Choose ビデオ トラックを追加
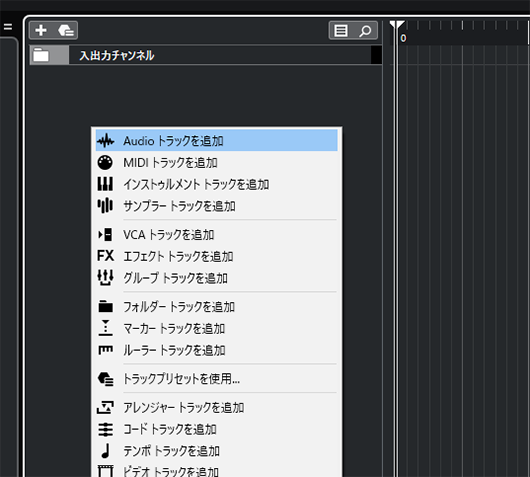Image resolution: width=530 pixels, height=477 pixels. (216, 470)
